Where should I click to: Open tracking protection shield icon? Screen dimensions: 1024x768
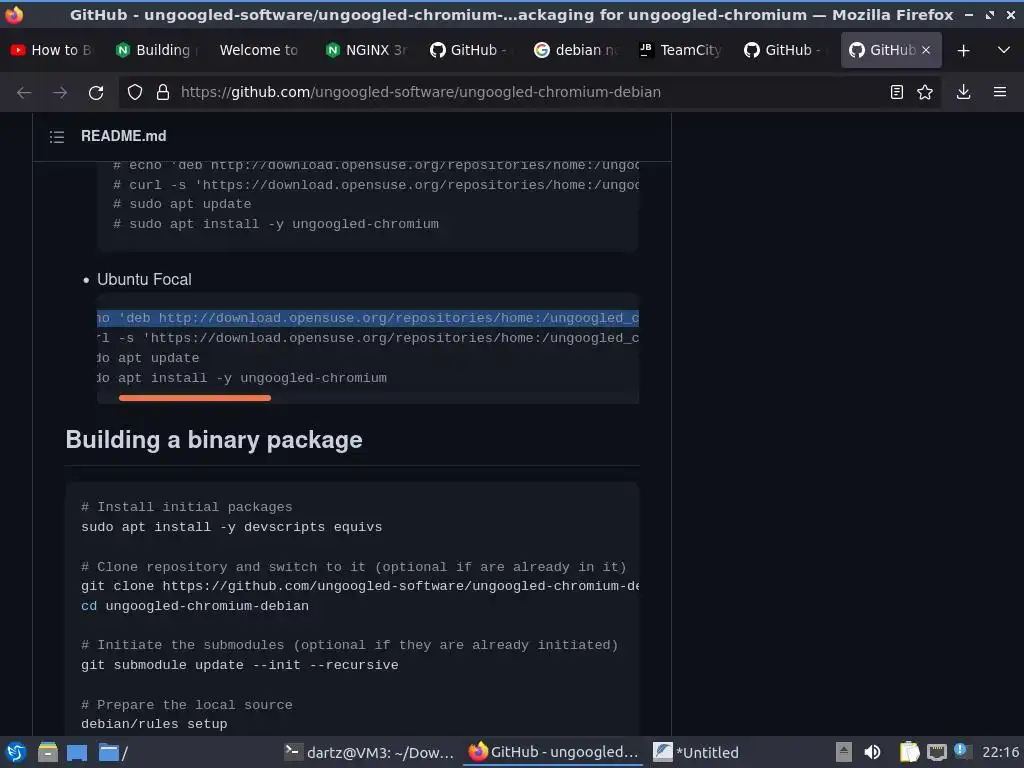(x=135, y=92)
